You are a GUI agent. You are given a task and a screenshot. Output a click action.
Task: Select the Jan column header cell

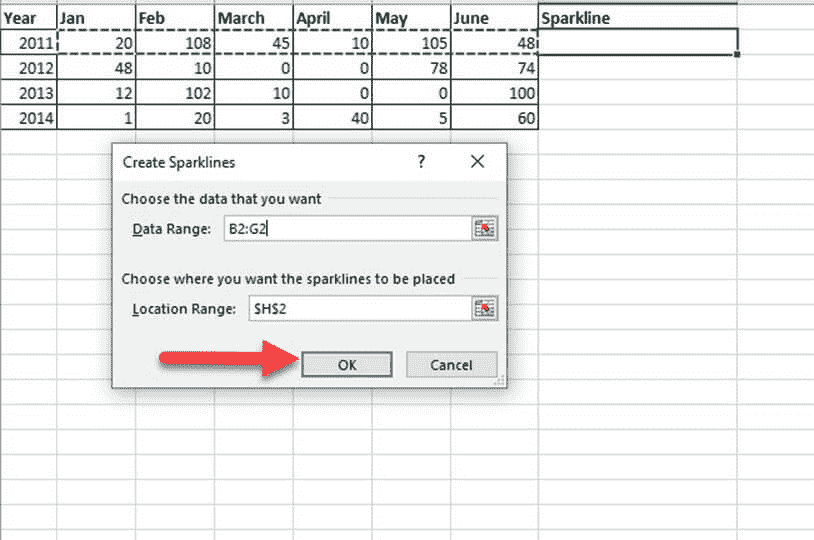(96, 17)
